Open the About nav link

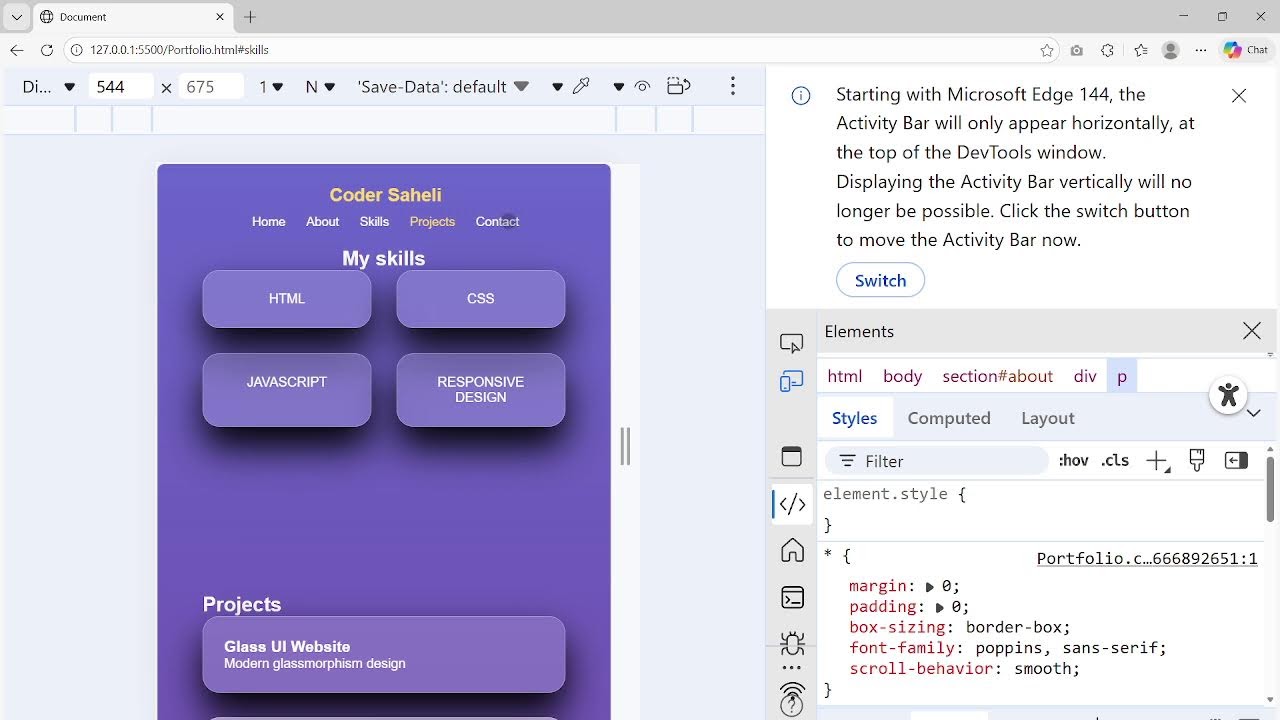click(x=322, y=222)
